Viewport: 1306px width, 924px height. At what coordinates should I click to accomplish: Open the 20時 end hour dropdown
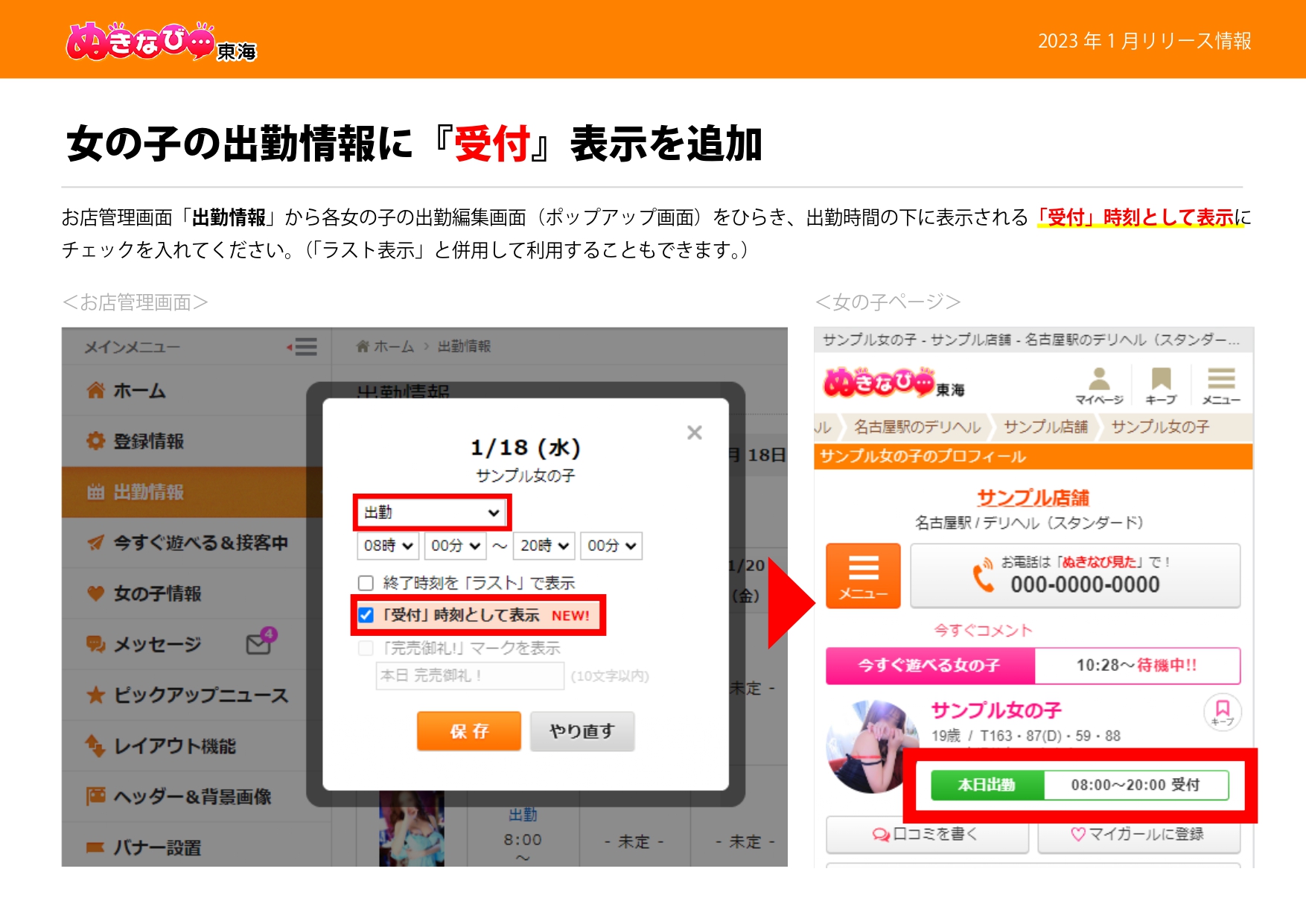click(x=544, y=546)
